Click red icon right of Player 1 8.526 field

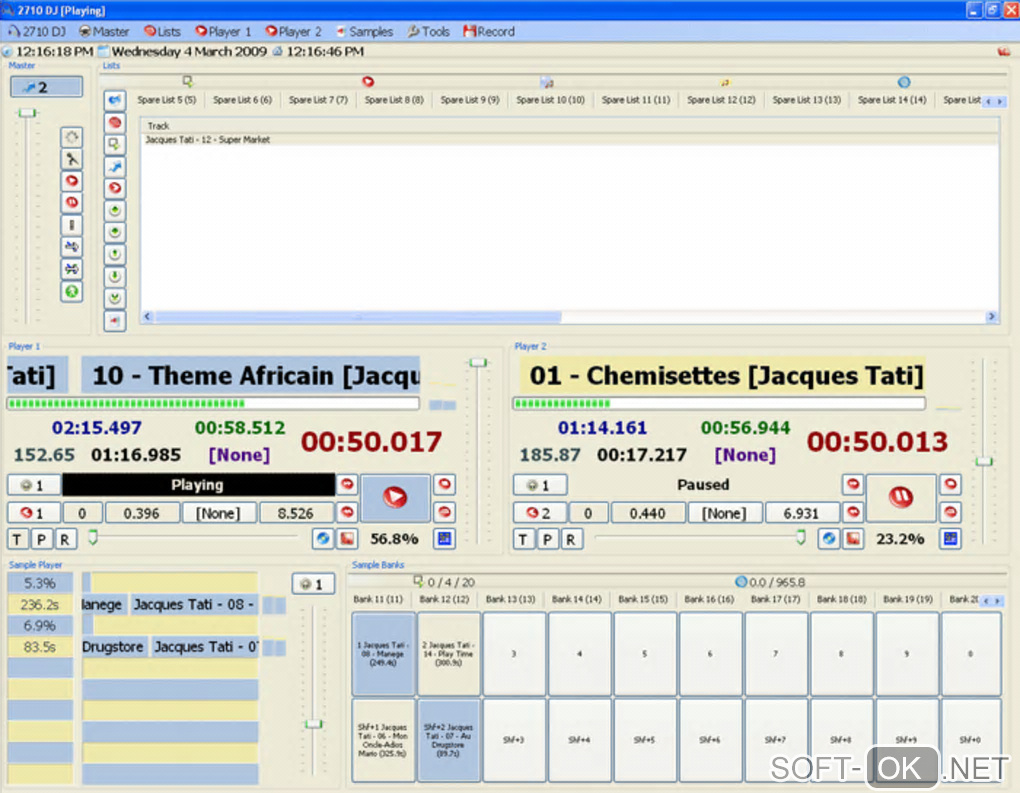click(x=347, y=513)
